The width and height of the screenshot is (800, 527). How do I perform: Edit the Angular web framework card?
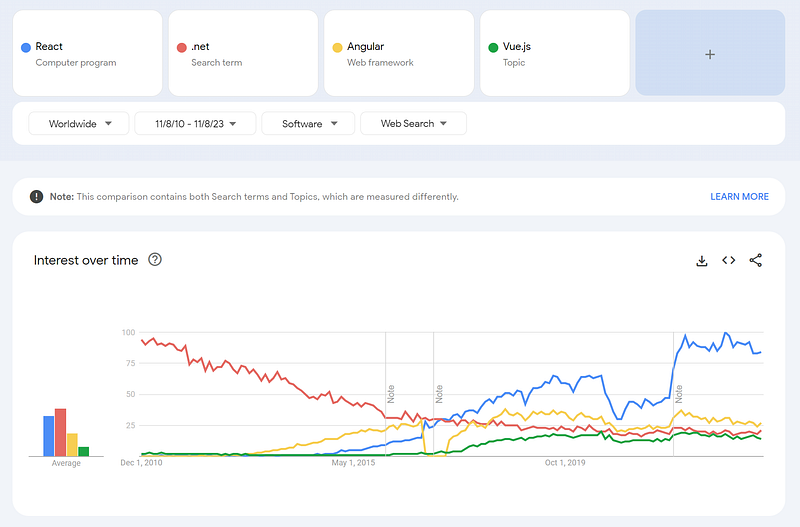(399, 53)
